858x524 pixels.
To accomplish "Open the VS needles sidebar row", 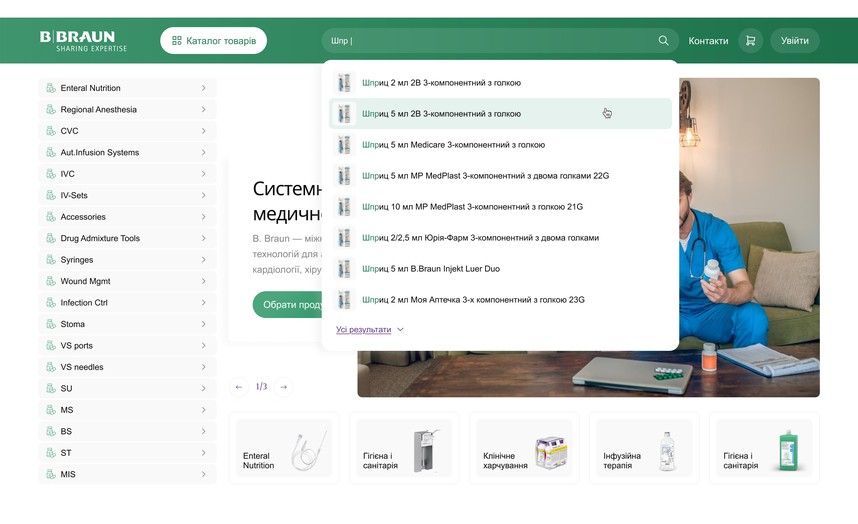I will [127, 367].
